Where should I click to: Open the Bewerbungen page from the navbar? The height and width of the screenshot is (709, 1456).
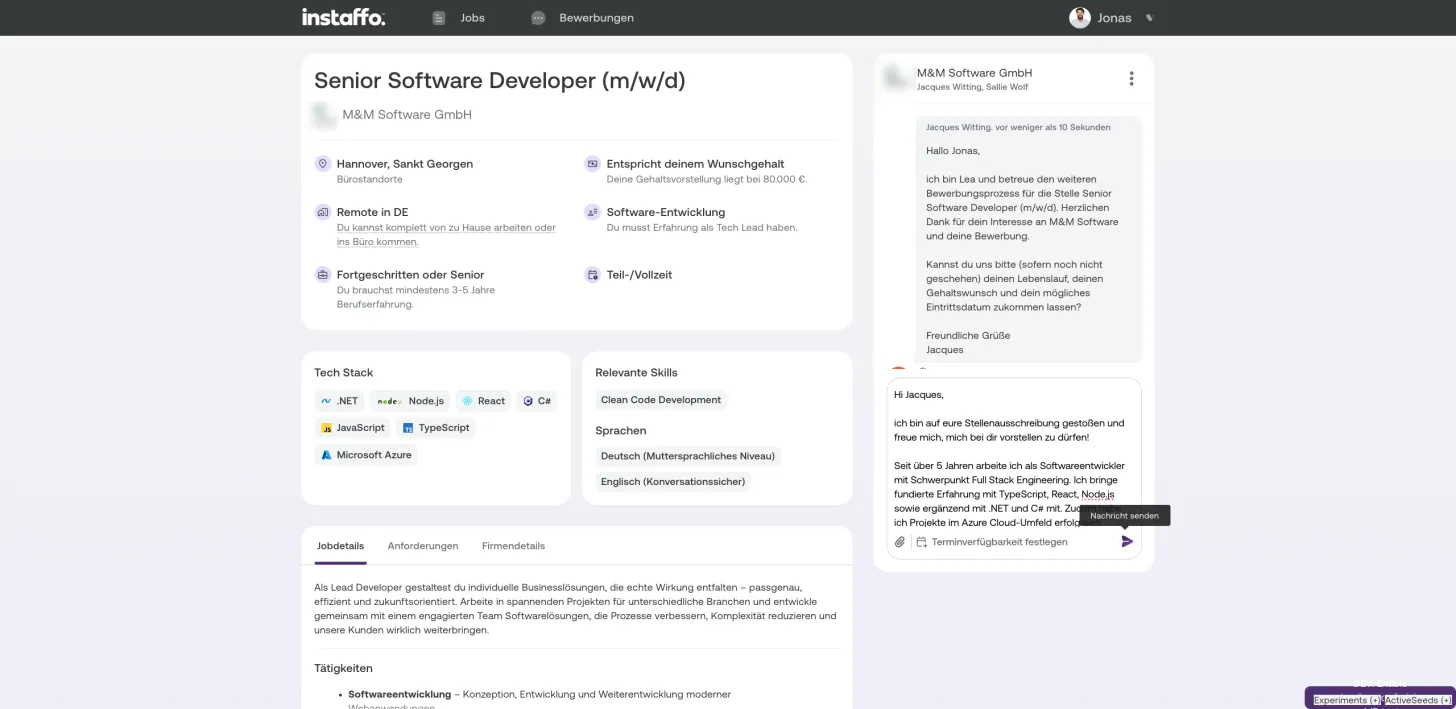pyautogui.click(x=582, y=18)
